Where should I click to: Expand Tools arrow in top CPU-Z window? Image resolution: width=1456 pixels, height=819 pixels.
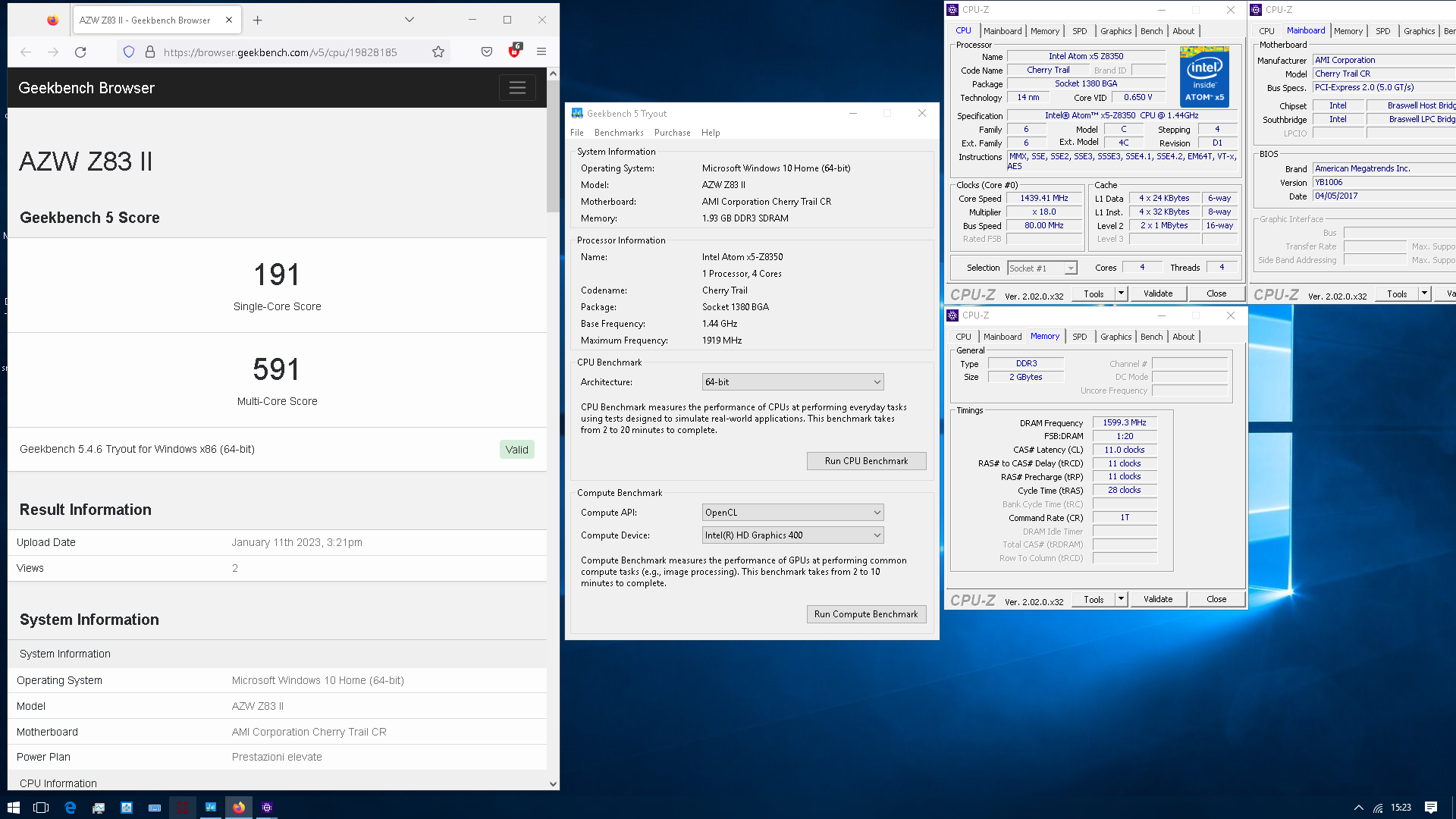pos(1121,294)
